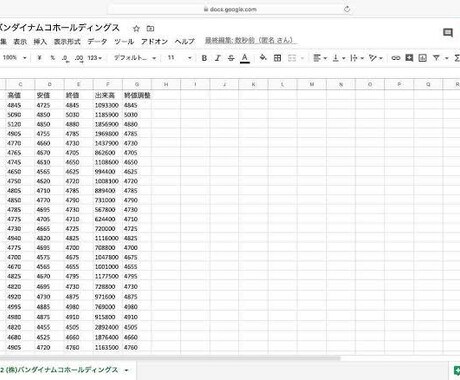Open the ツール menu
The width and height of the screenshot is (460, 380).
point(124,42)
